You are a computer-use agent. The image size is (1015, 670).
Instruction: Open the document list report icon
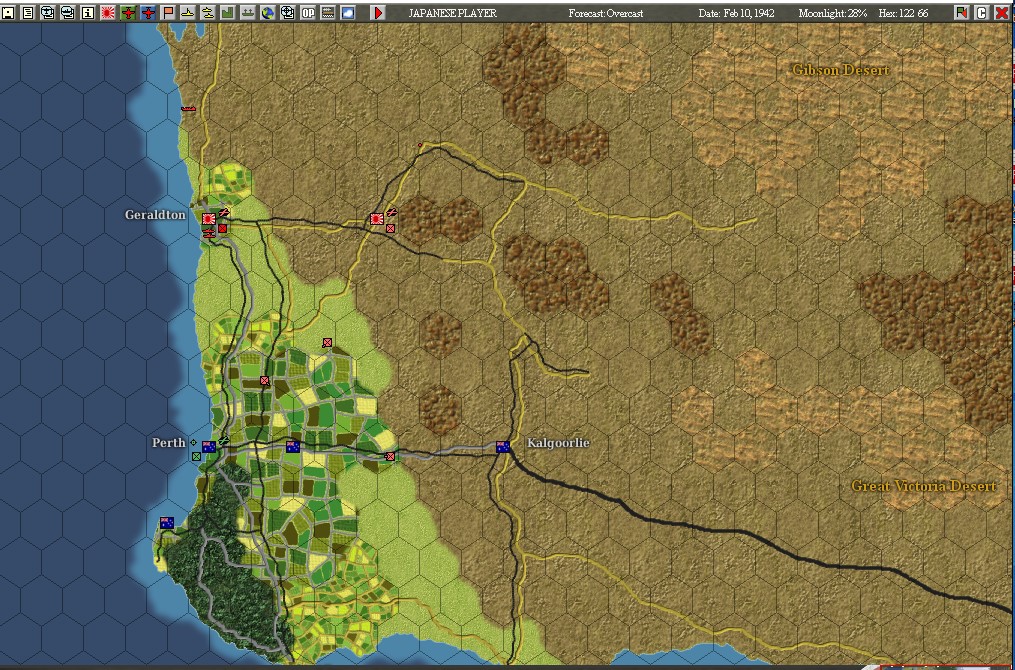pyautogui.click(x=28, y=12)
